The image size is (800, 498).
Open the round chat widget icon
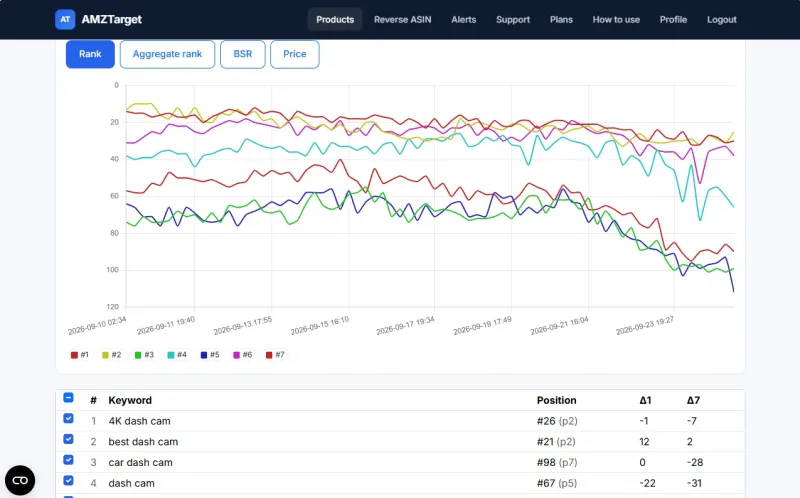click(20, 480)
